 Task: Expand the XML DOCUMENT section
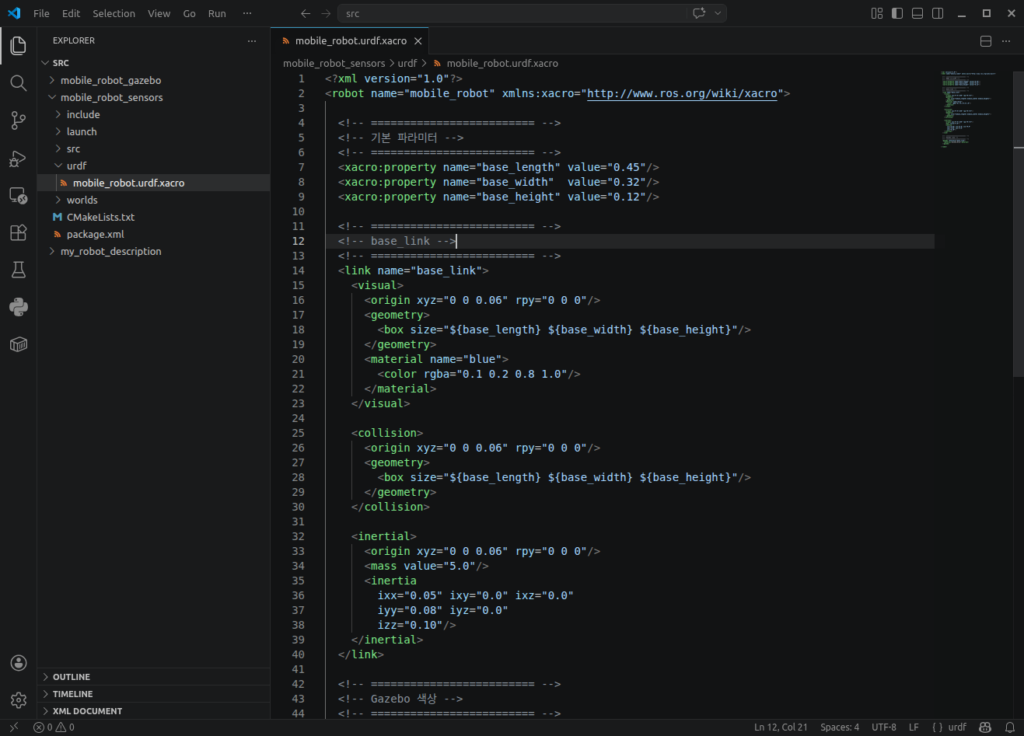point(153,711)
